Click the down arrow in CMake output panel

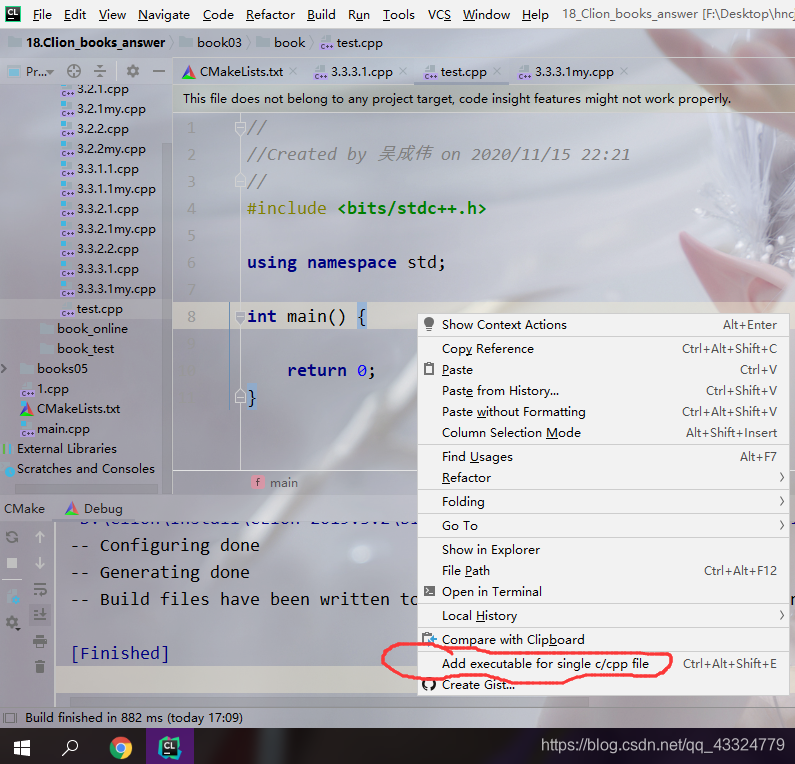40,563
